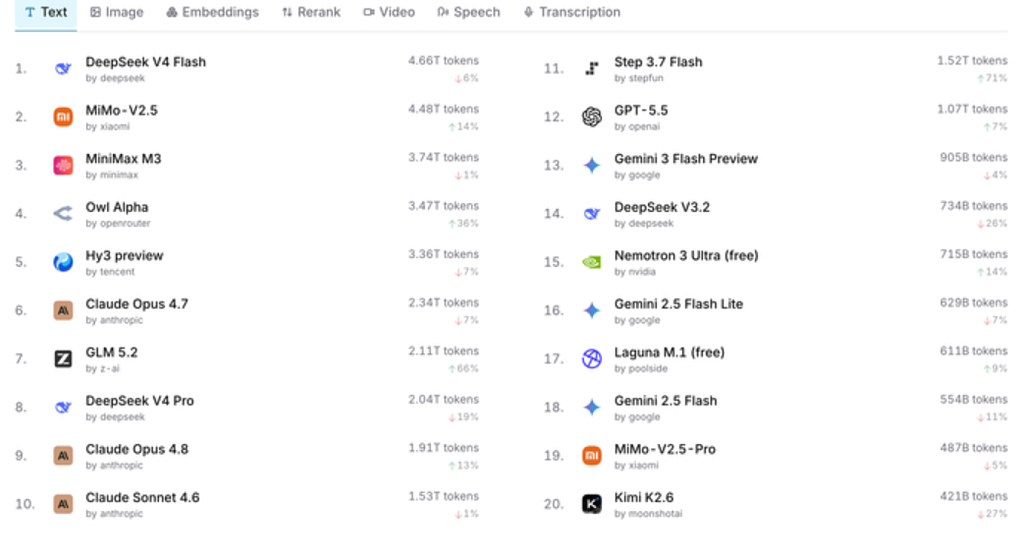Image resolution: width=1024 pixels, height=537 pixels.
Task: Open the MiMo-V2.5-Pro model link
Action: [665, 449]
